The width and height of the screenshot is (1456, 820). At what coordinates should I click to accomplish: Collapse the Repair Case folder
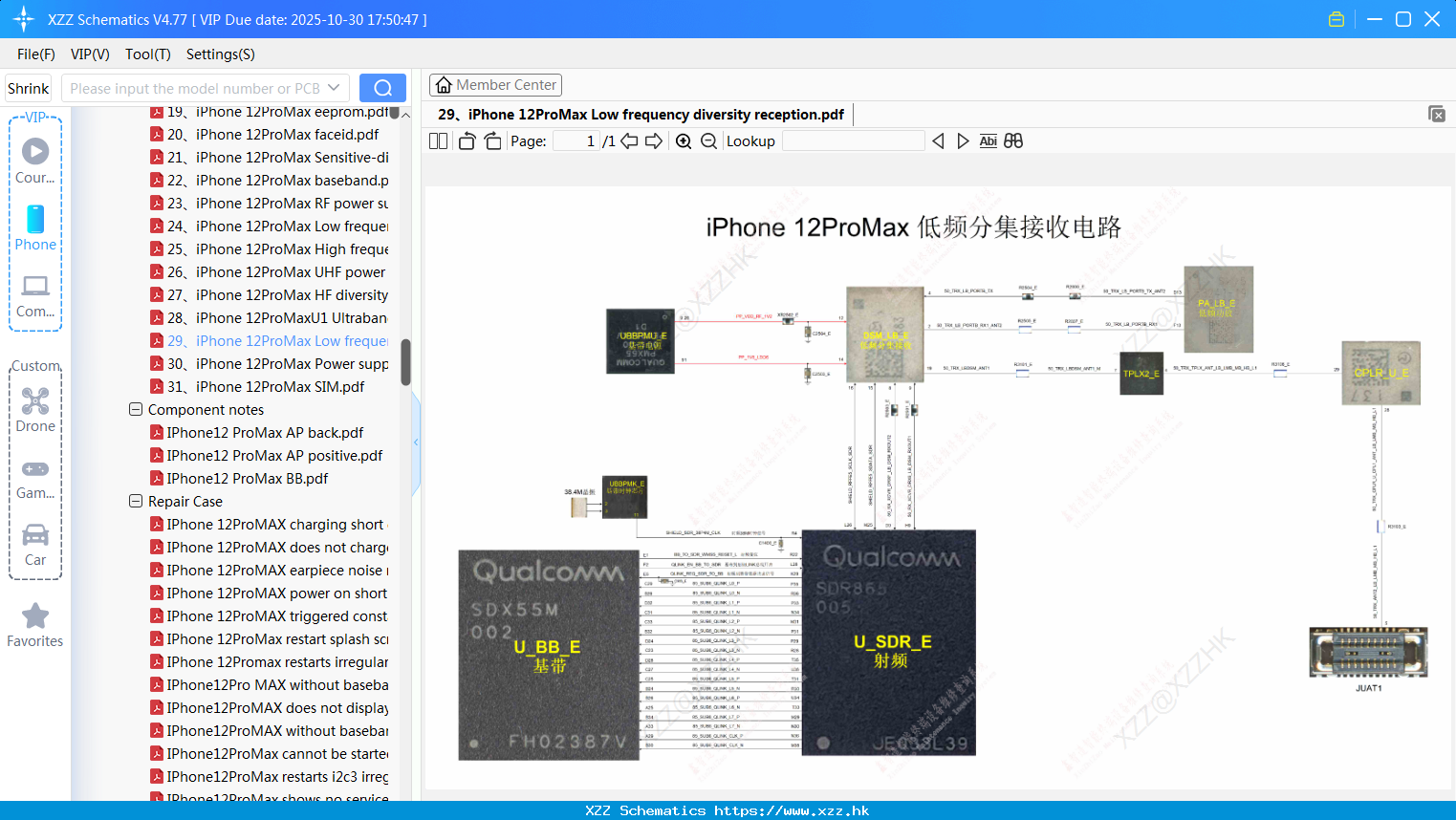click(x=136, y=502)
